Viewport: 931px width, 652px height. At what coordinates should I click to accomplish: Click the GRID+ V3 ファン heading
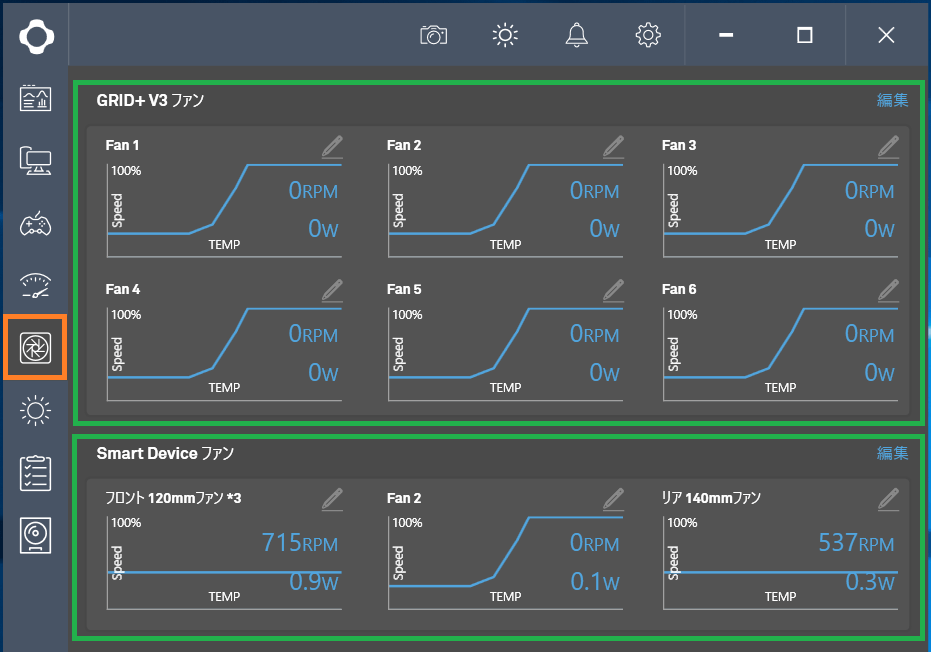[150, 100]
